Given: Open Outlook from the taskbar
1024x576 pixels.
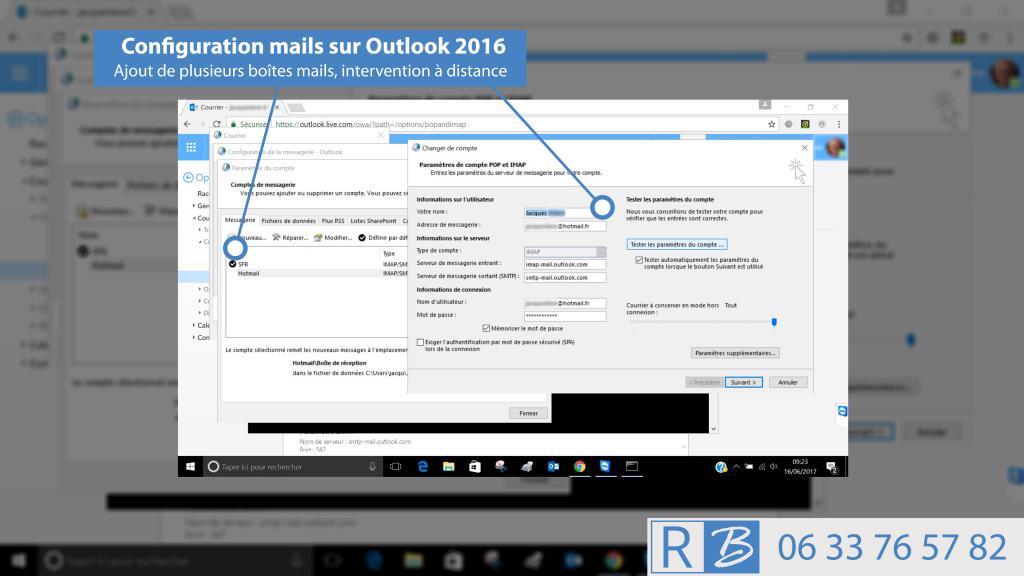Looking at the screenshot, I should tap(553, 466).
